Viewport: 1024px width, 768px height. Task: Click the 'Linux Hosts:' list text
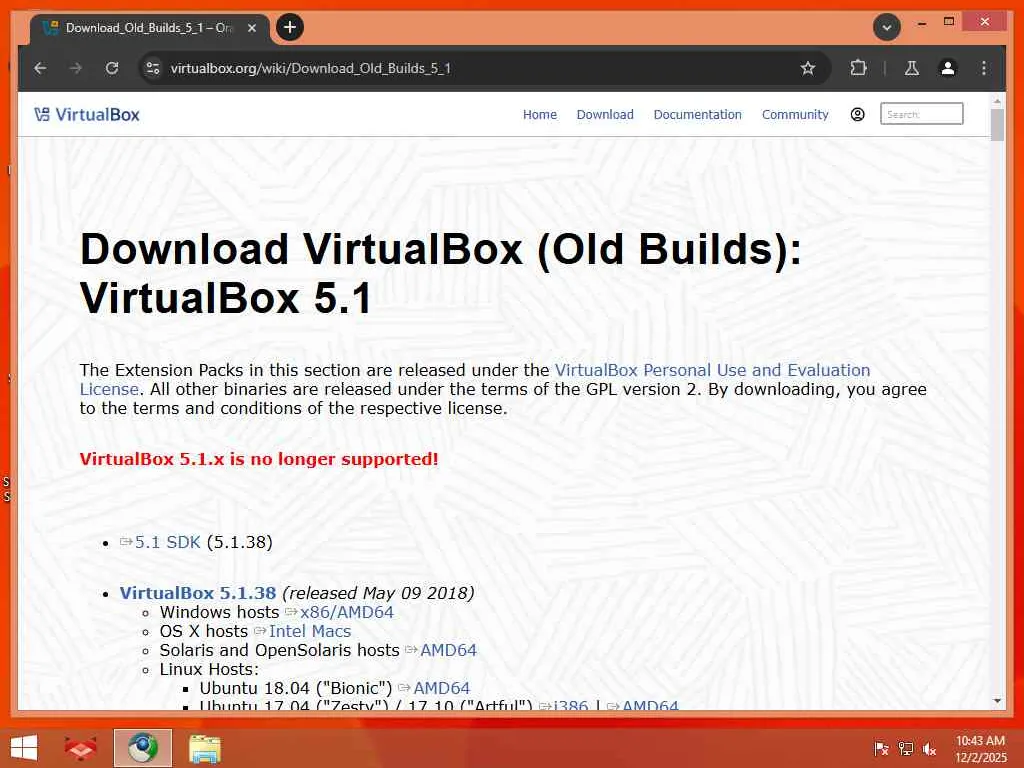tap(209, 669)
